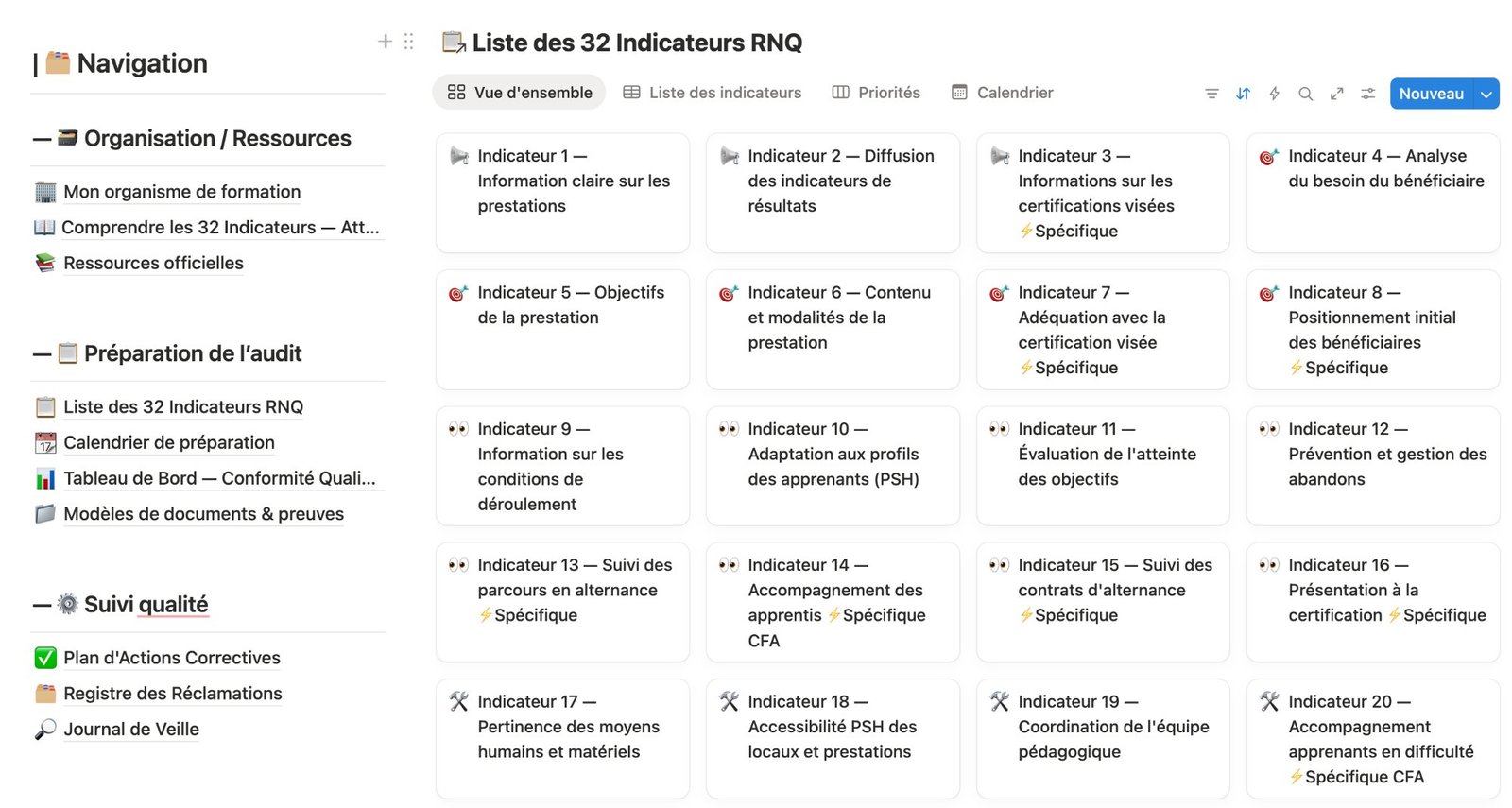The image size is (1512, 808).
Task: Switch to the Vue d'ensemble tab
Action: coord(519,93)
